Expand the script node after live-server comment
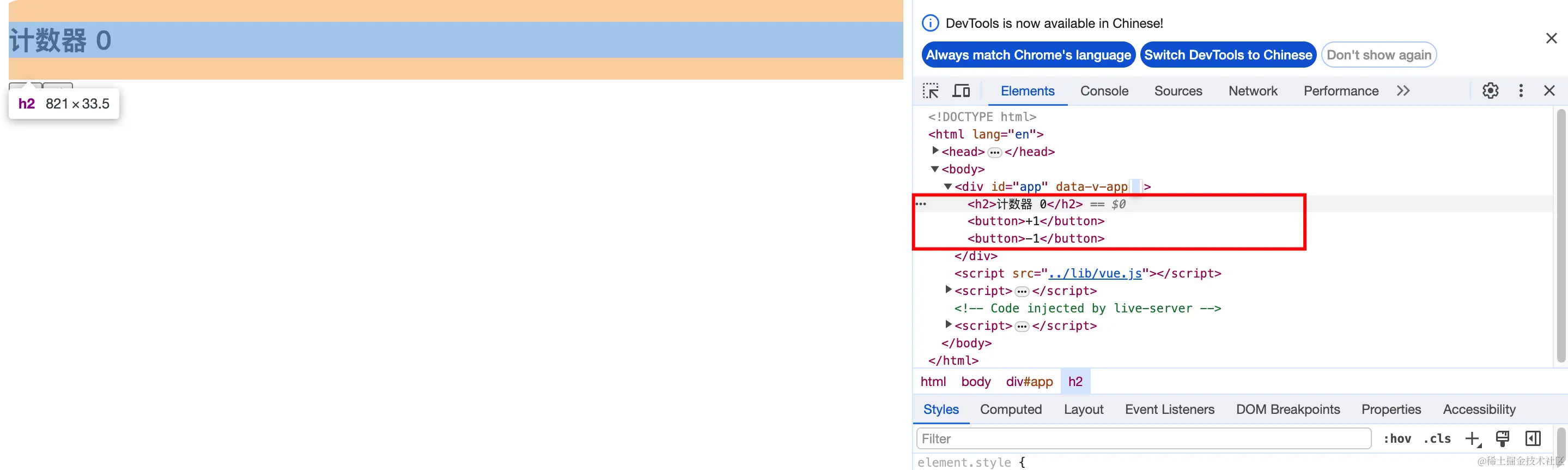The width and height of the screenshot is (1568, 470). (948, 324)
